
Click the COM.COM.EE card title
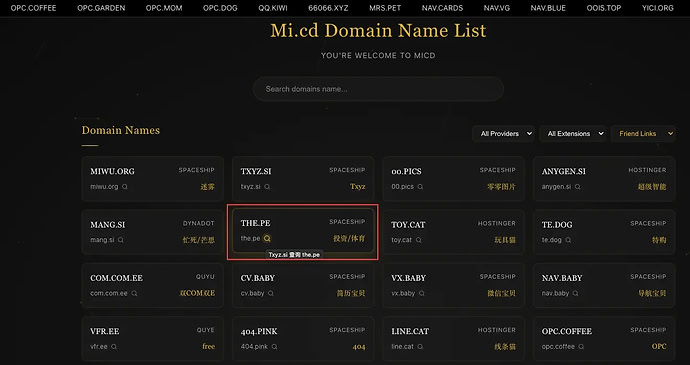[x=117, y=278]
